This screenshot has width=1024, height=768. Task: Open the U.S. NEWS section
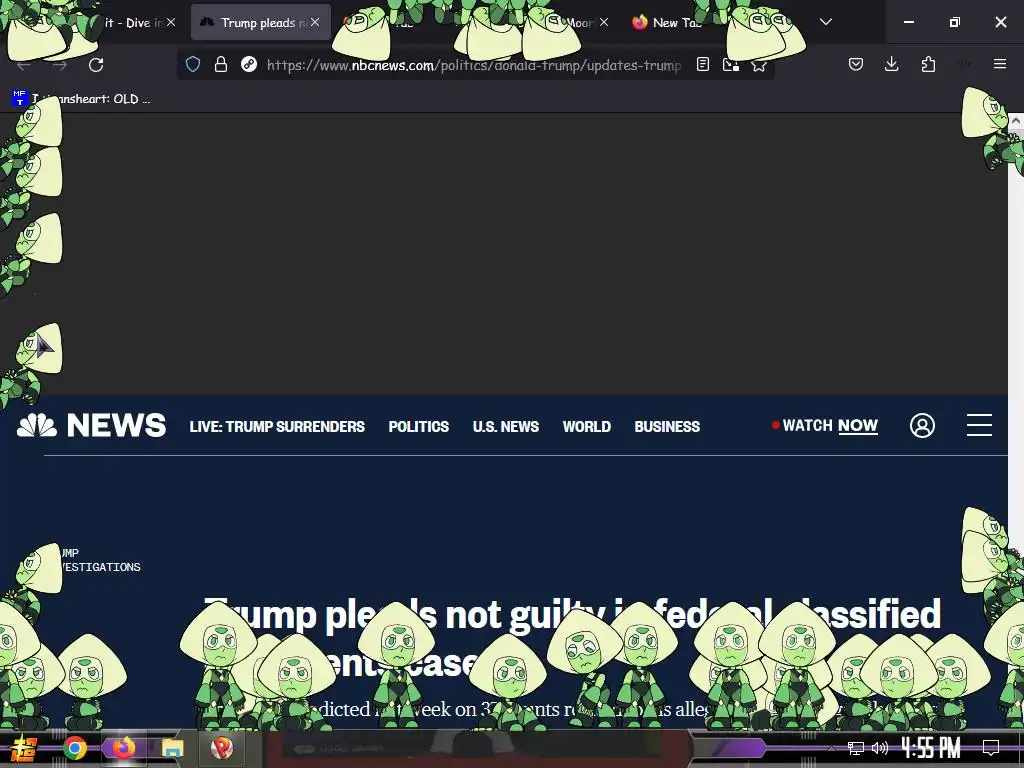(x=505, y=426)
